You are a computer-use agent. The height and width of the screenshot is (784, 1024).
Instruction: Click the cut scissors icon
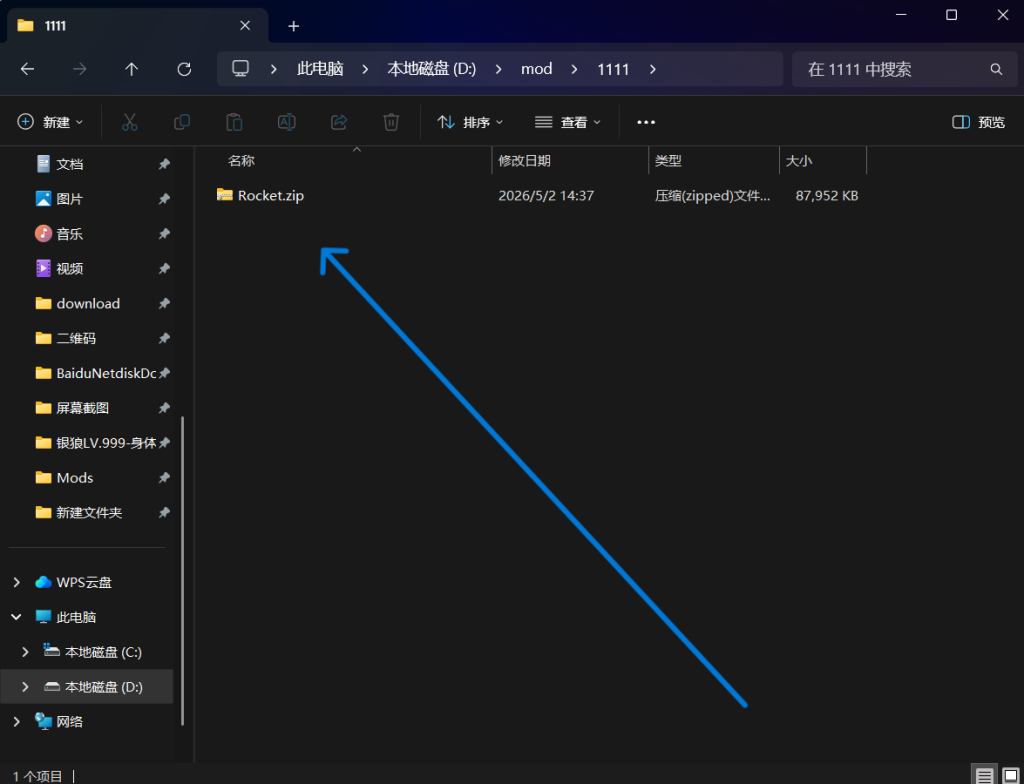[x=130, y=122]
